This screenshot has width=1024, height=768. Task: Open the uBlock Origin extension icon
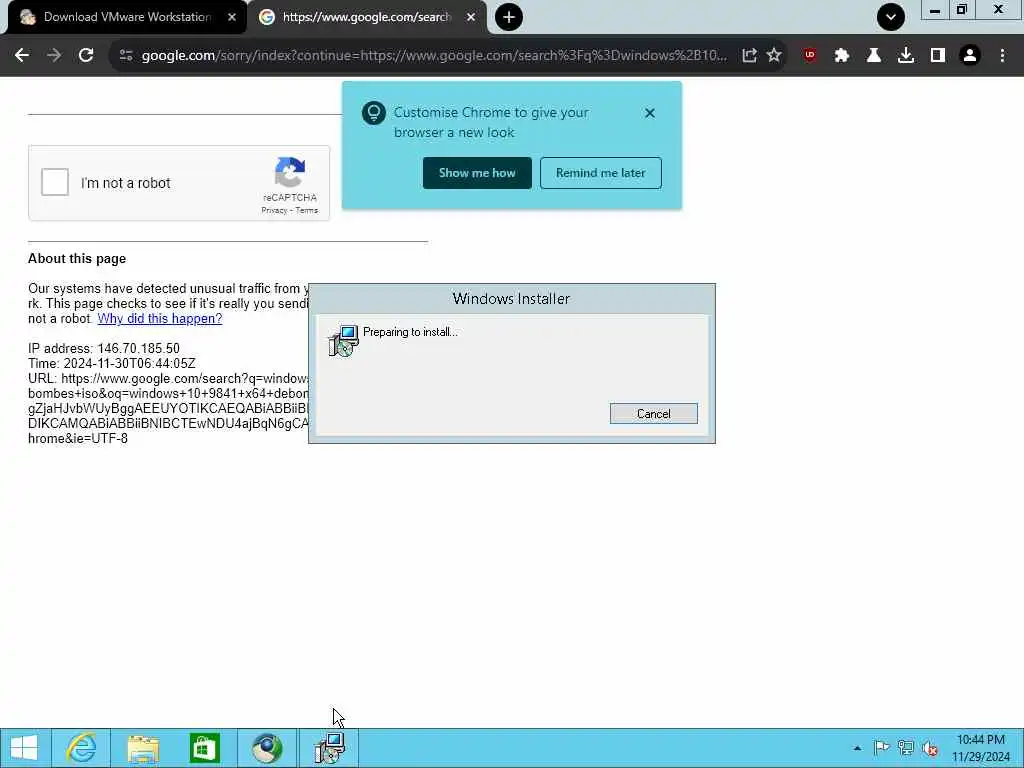click(x=810, y=56)
